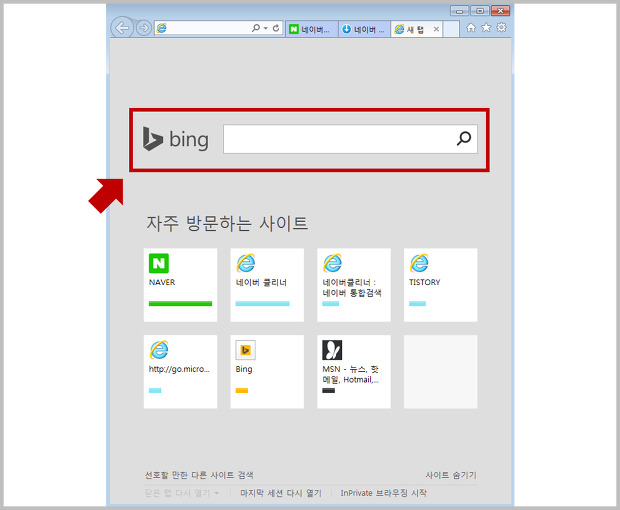Open a new blank tab button

[451, 29]
